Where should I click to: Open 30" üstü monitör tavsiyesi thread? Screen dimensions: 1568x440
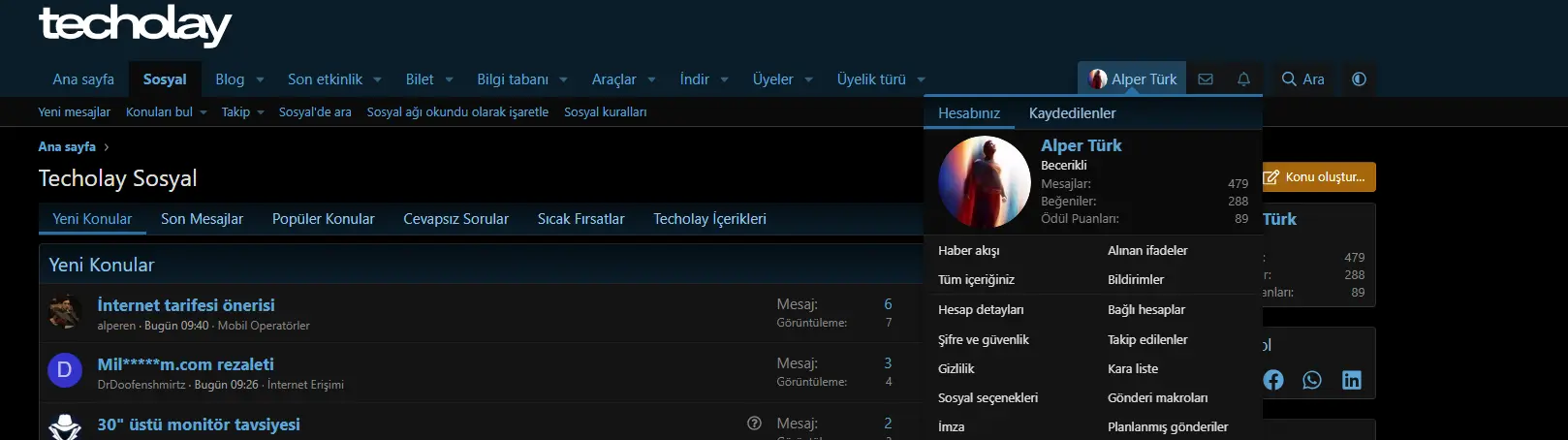coord(199,424)
